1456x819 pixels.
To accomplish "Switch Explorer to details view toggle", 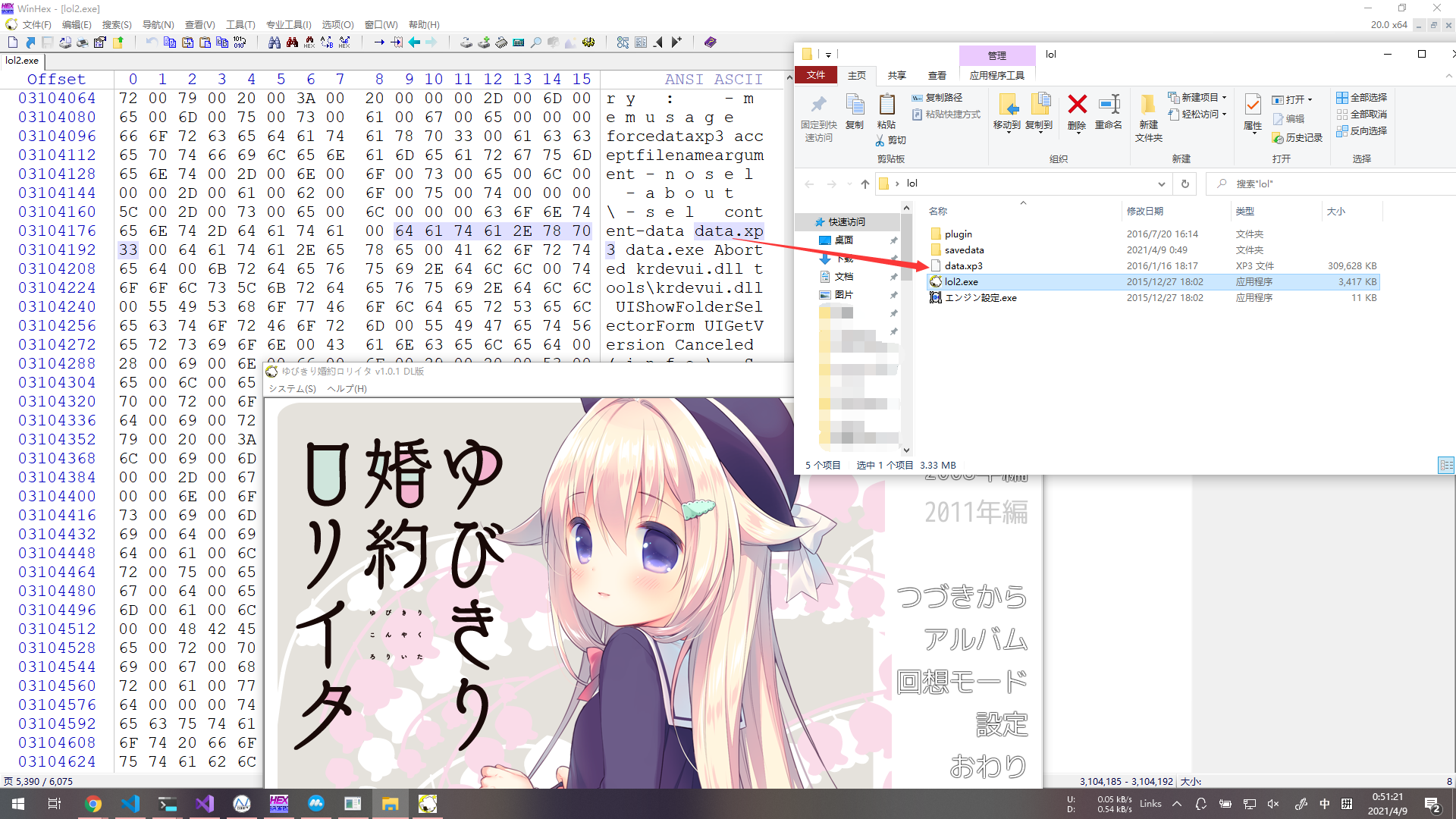I will 1446,465.
